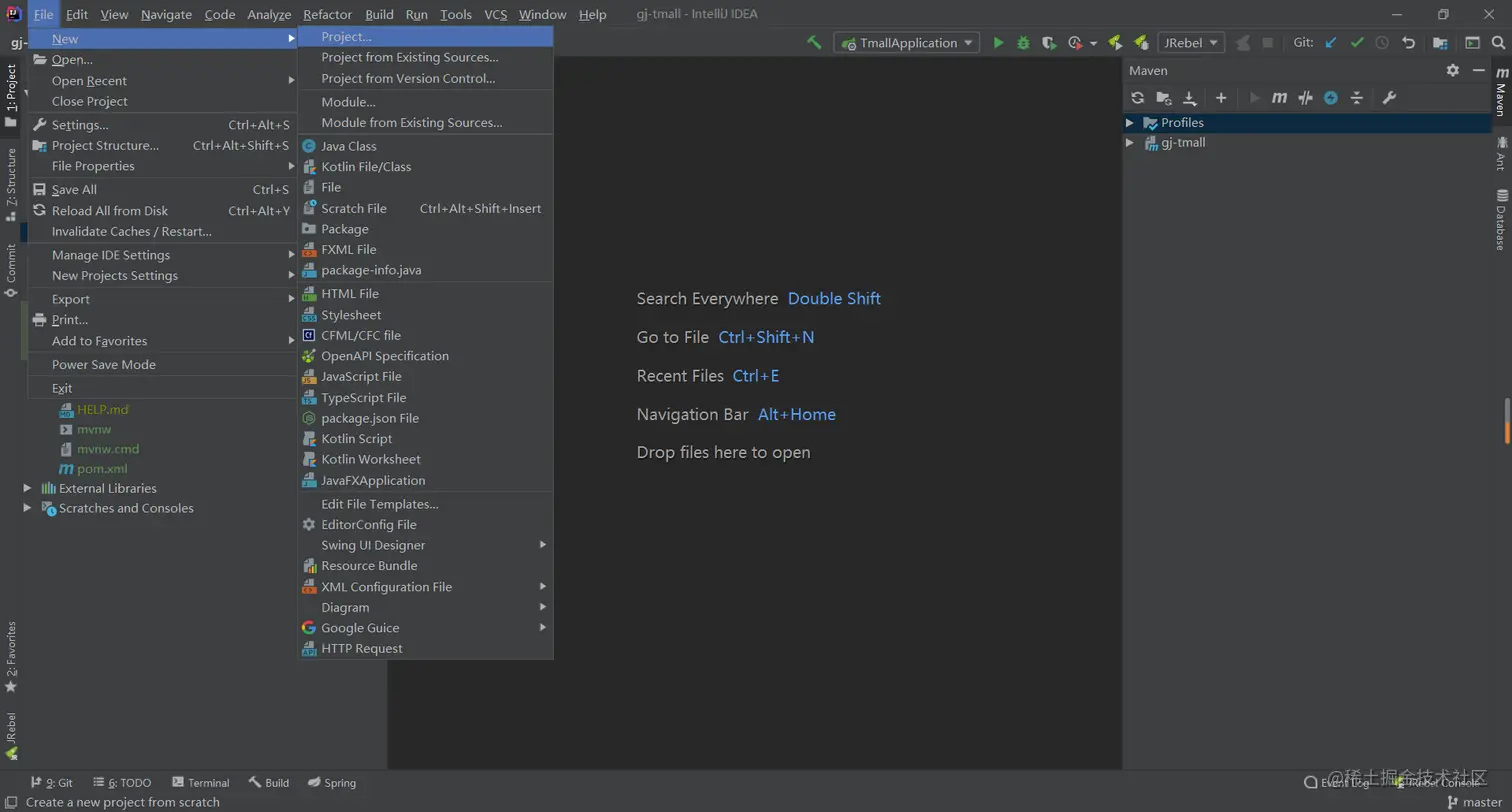This screenshot has width=1512, height=812.
Task: Click Project Structure... in File menu
Action: (x=163, y=146)
